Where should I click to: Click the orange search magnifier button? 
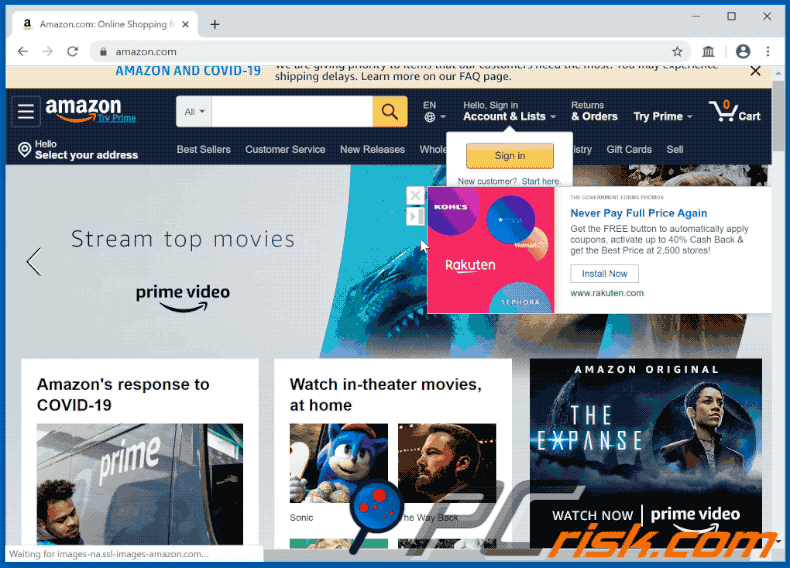click(389, 111)
